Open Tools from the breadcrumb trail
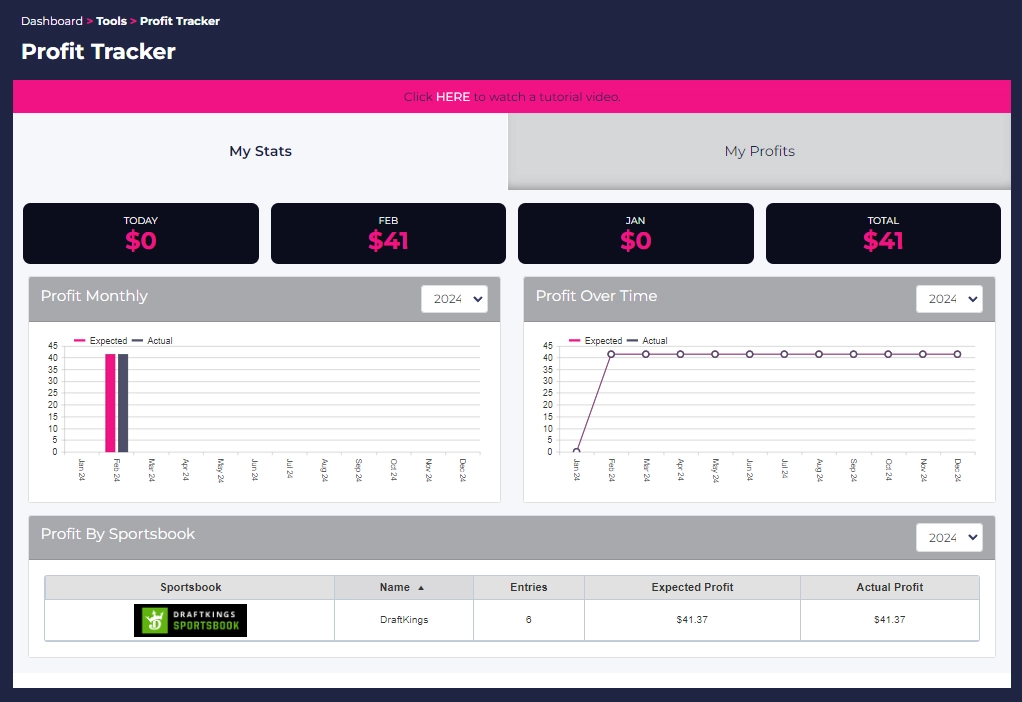 [111, 20]
